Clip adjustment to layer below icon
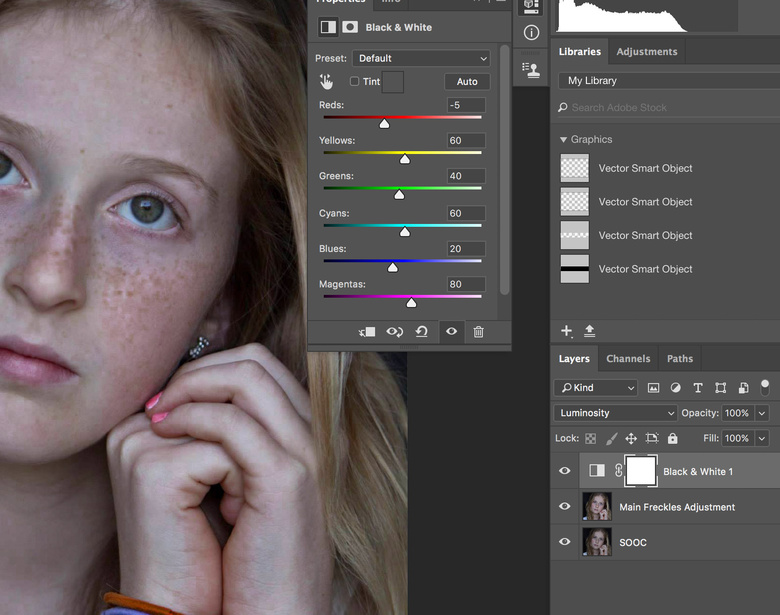Image resolution: width=780 pixels, height=615 pixels. point(367,332)
